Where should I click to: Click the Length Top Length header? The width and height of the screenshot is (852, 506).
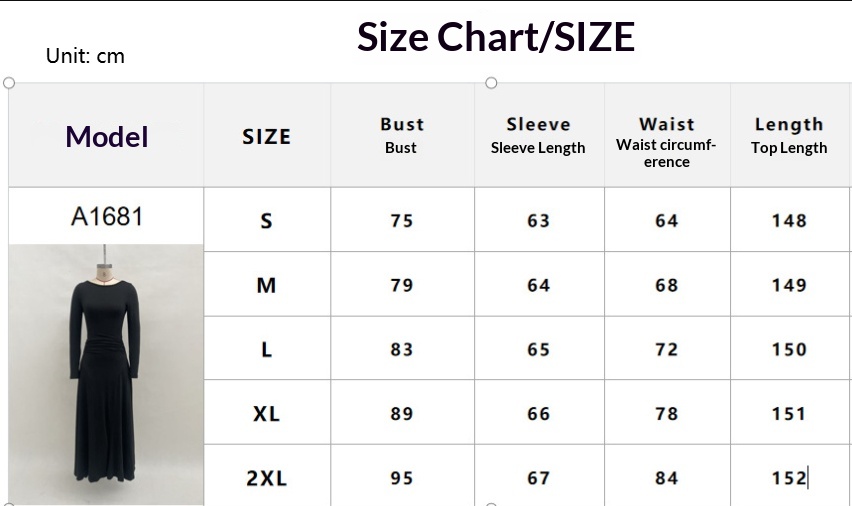[789, 135]
